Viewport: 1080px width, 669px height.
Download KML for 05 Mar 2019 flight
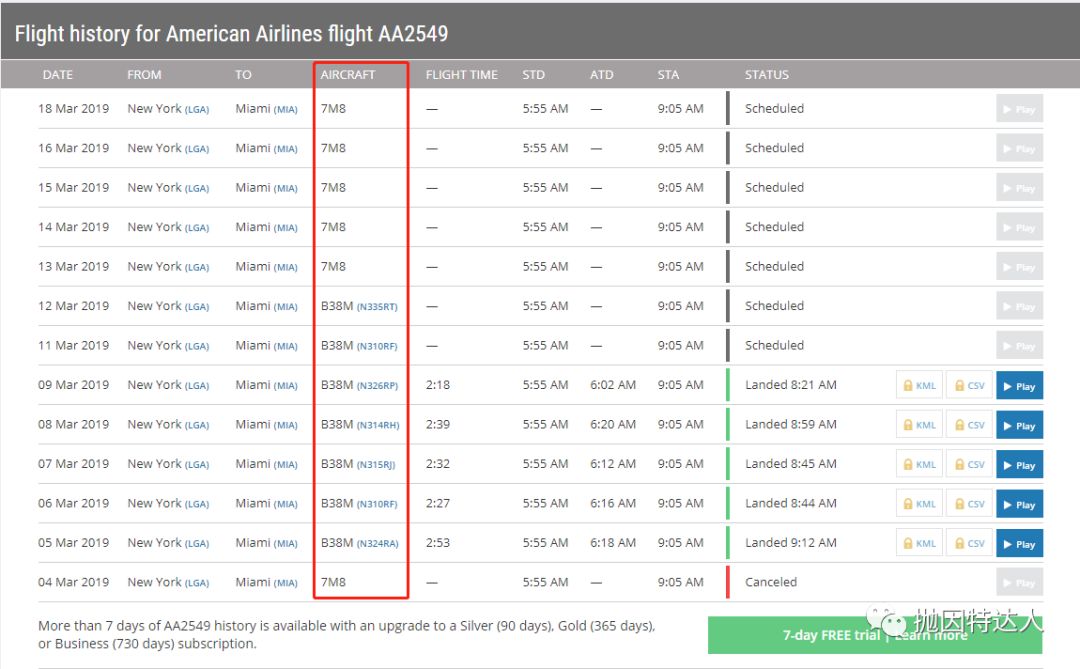920,544
